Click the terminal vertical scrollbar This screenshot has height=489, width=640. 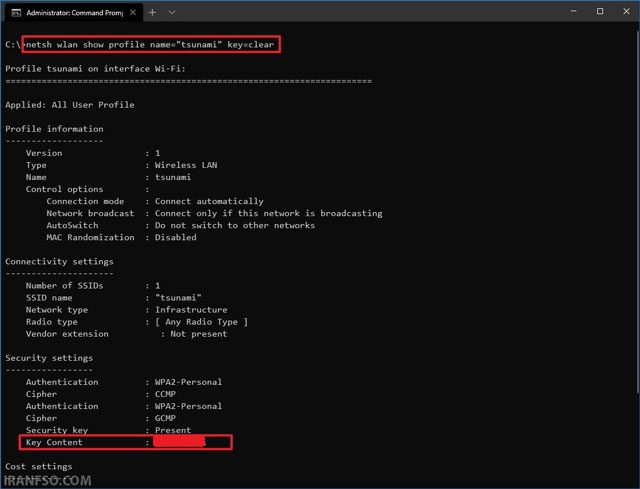[638, 210]
